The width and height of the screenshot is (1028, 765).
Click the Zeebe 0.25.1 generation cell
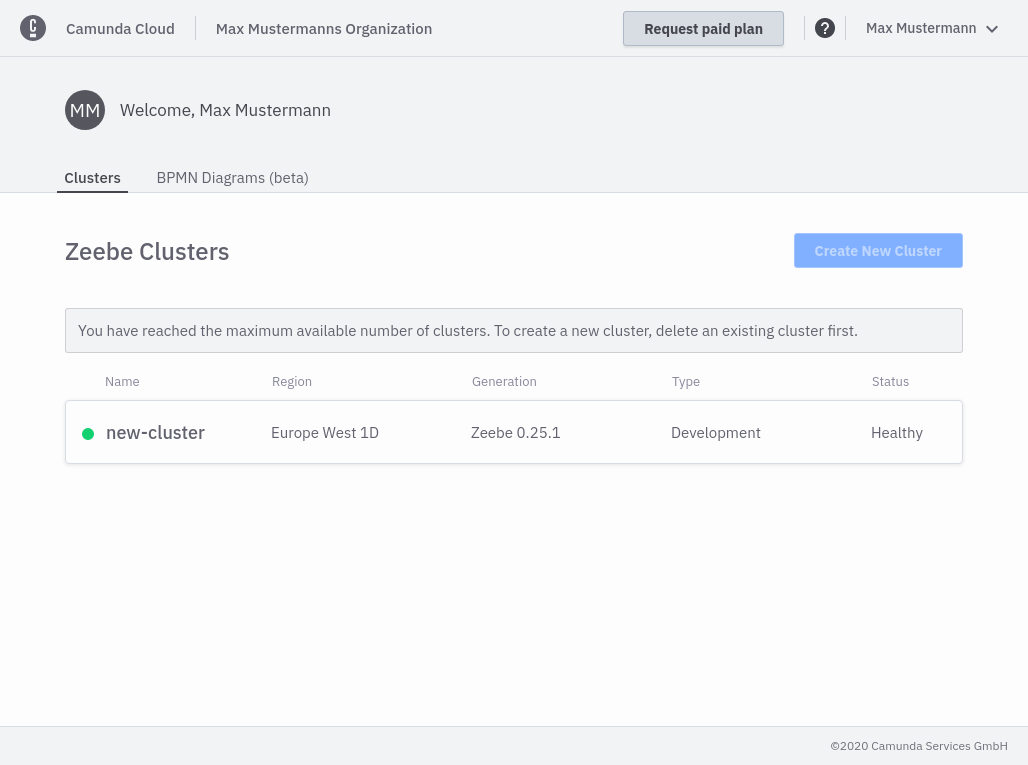click(x=515, y=433)
